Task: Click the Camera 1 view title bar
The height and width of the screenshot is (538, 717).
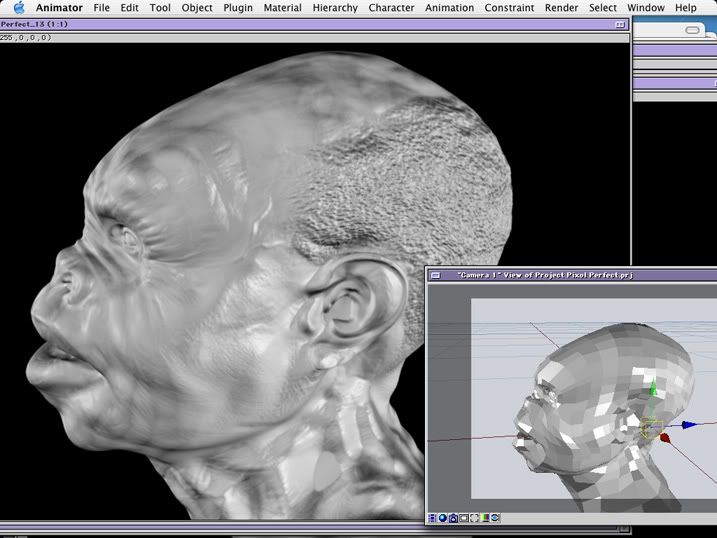Action: pos(545,274)
